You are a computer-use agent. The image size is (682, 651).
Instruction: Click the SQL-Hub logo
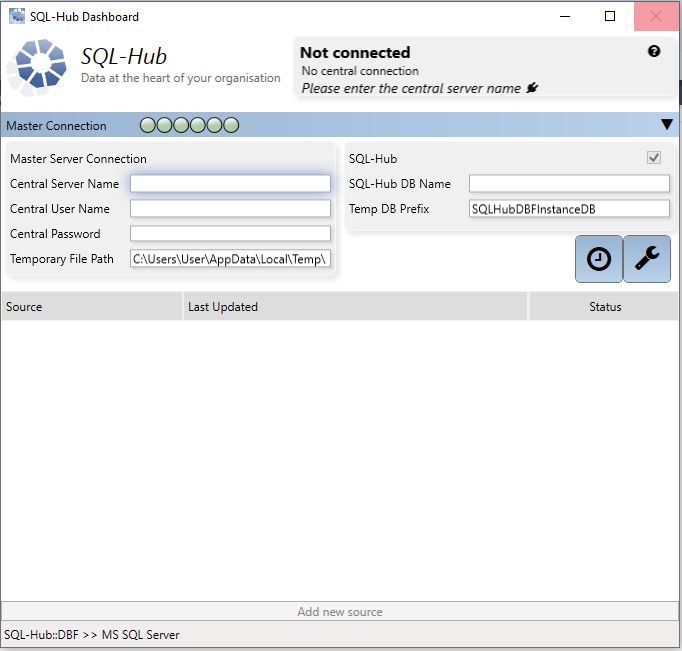tap(37, 67)
